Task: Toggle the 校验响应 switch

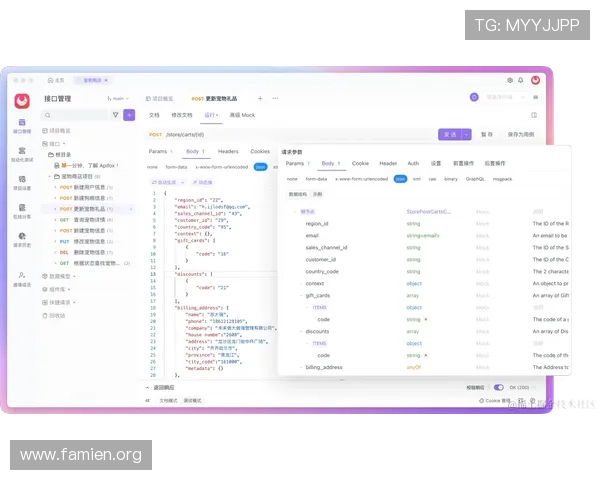Action: pyautogui.click(x=499, y=387)
